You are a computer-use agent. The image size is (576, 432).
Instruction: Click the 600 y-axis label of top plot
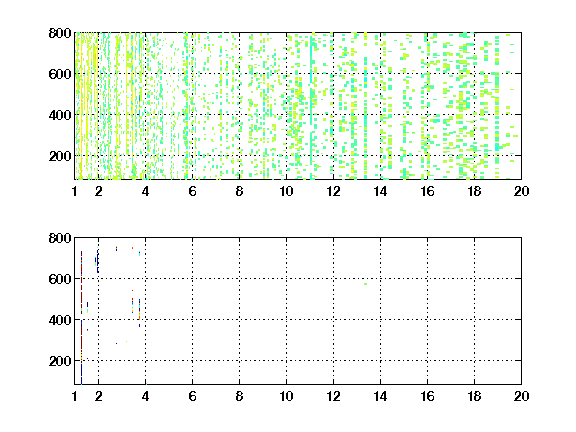(60, 74)
